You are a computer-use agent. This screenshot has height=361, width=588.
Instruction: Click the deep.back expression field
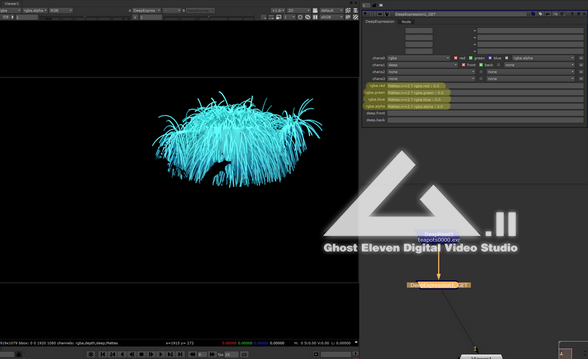485,120
